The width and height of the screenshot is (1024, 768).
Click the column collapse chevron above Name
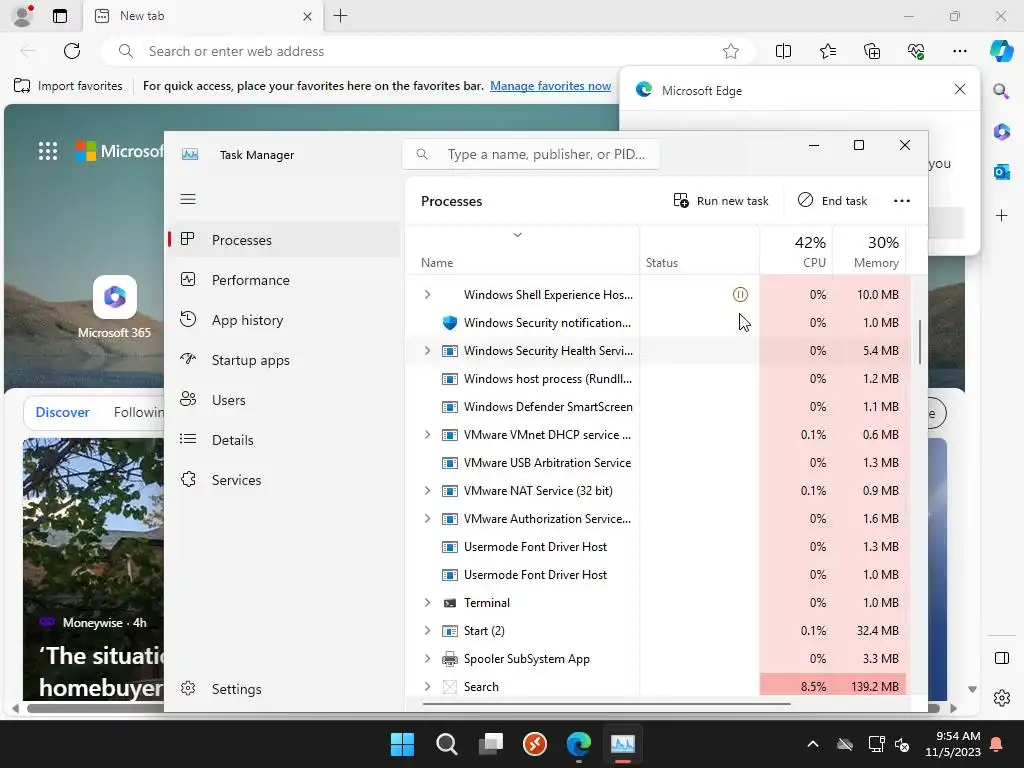[x=517, y=234]
